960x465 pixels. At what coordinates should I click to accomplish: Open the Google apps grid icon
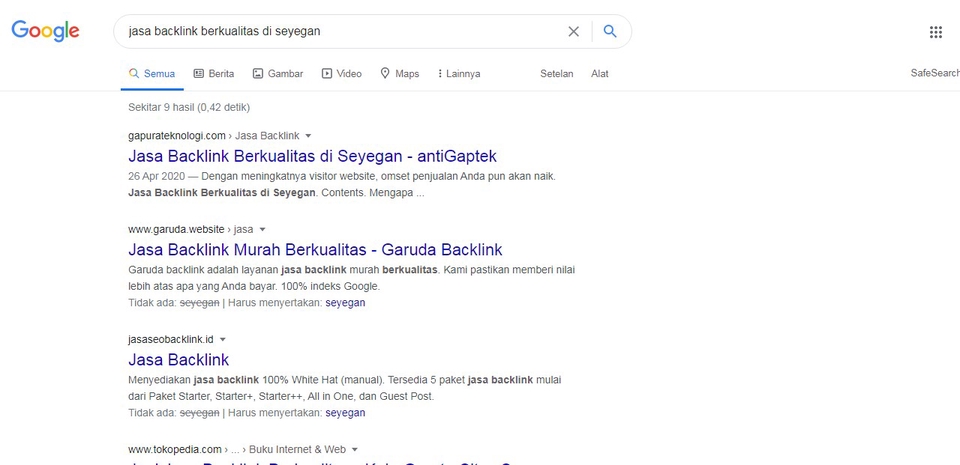pyautogui.click(x=936, y=32)
